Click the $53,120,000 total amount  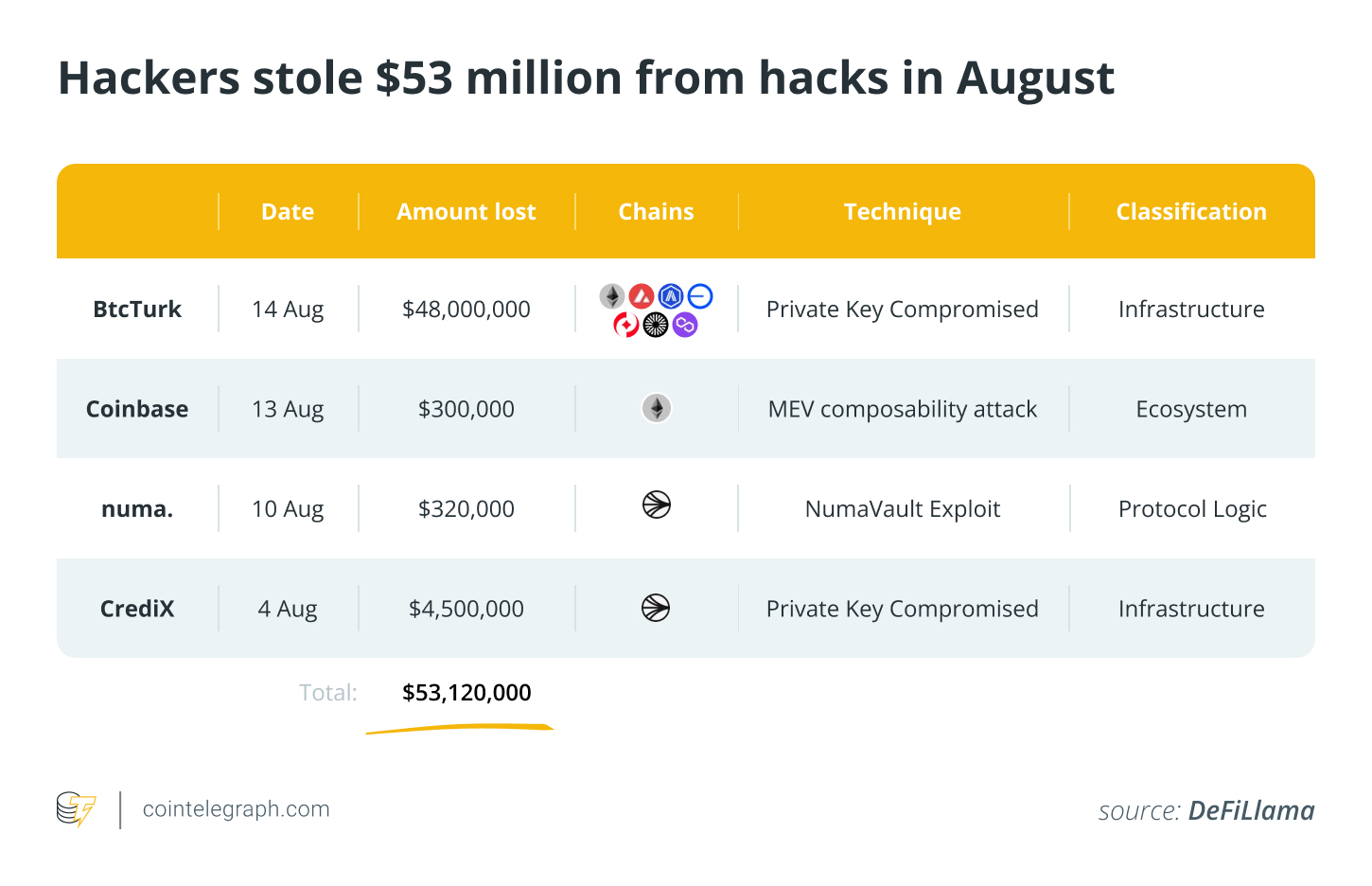466,693
